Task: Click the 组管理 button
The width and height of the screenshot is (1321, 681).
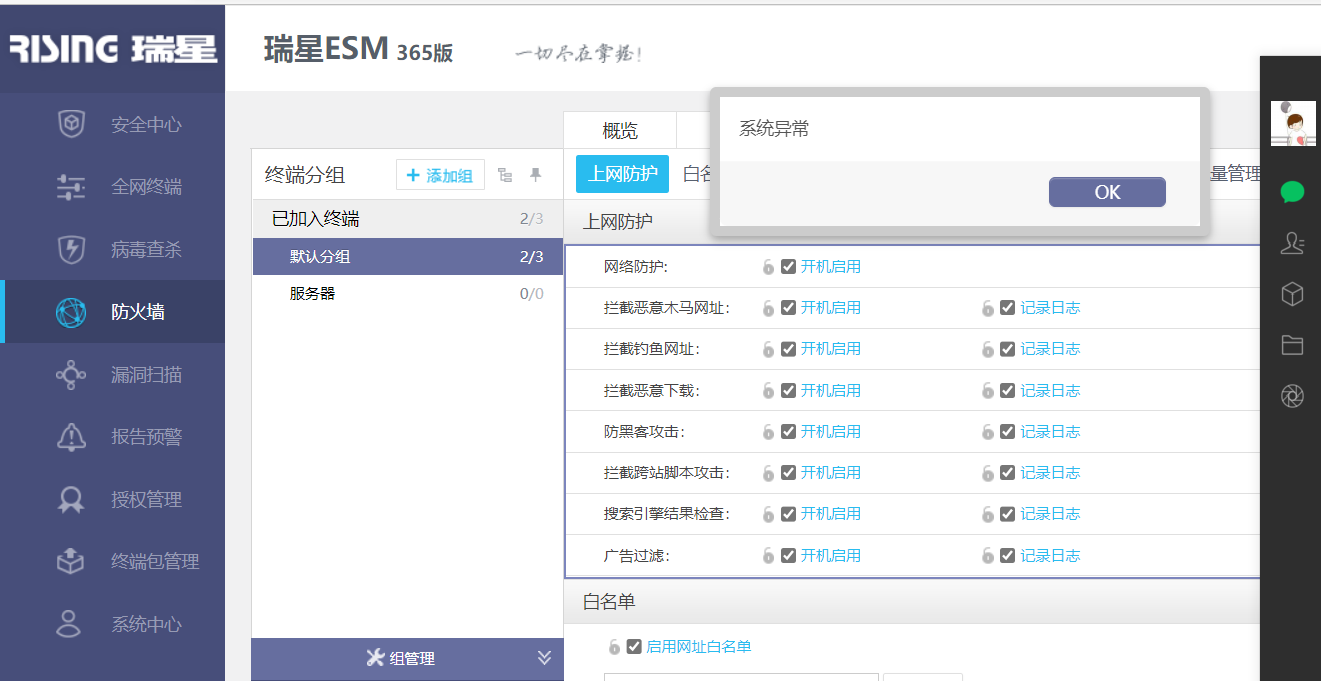Action: click(408, 659)
